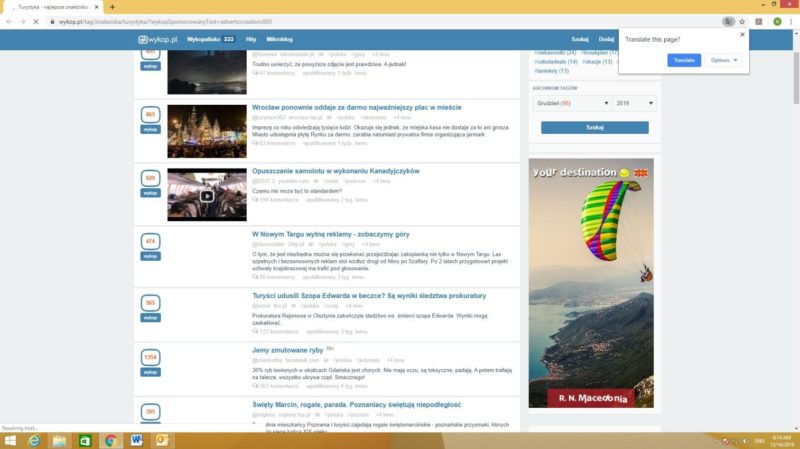Click wykop button under 865 votes
This screenshot has height=449, width=800.
coord(150,130)
